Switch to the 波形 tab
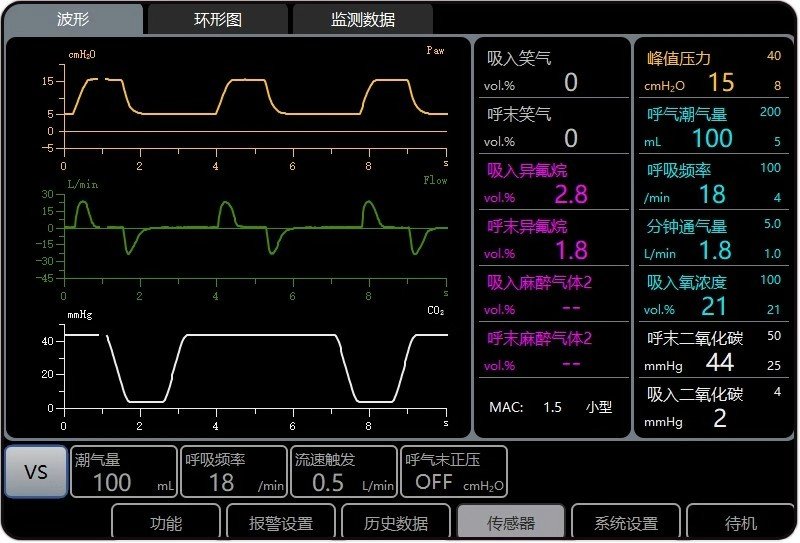The height and width of the screenshot is (543, 800). 75,19
